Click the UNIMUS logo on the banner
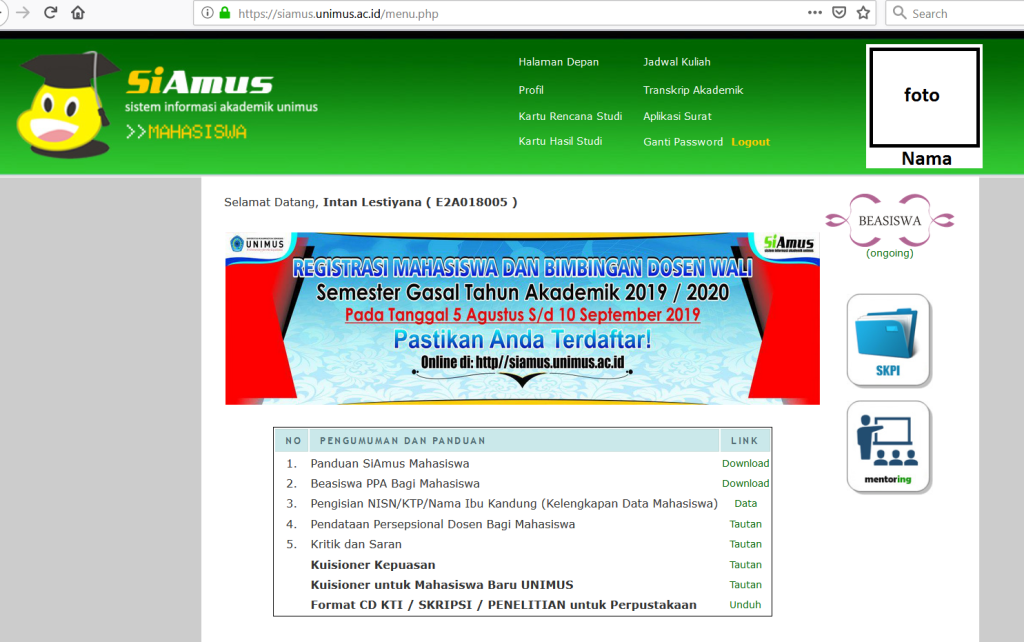Viewport: 1024px width, 642px height. [x=258, y=244]
